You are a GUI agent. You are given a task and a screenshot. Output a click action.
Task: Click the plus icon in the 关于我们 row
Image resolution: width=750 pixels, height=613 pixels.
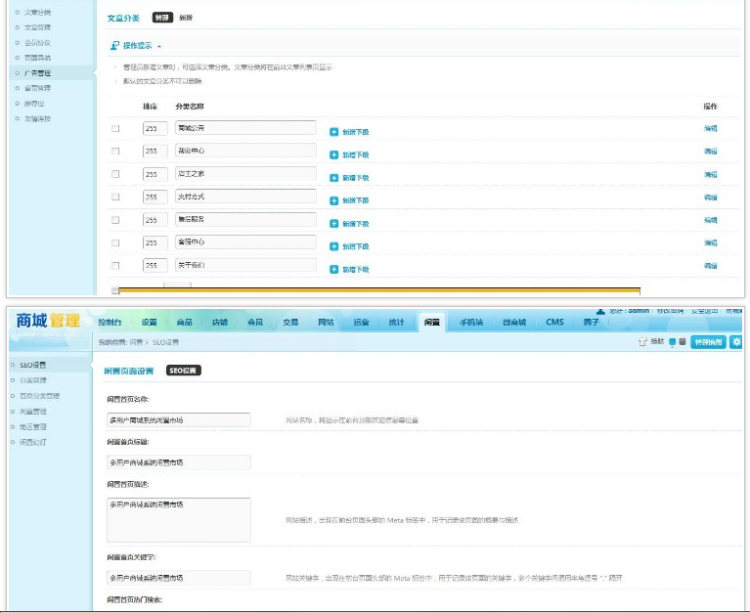point(334,270)
